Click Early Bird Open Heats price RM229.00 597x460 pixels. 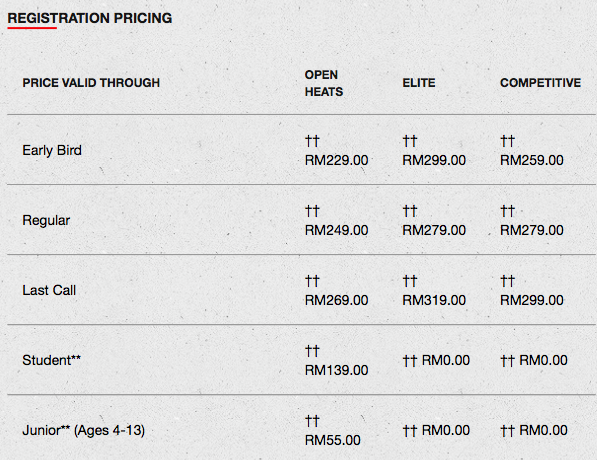337,160
